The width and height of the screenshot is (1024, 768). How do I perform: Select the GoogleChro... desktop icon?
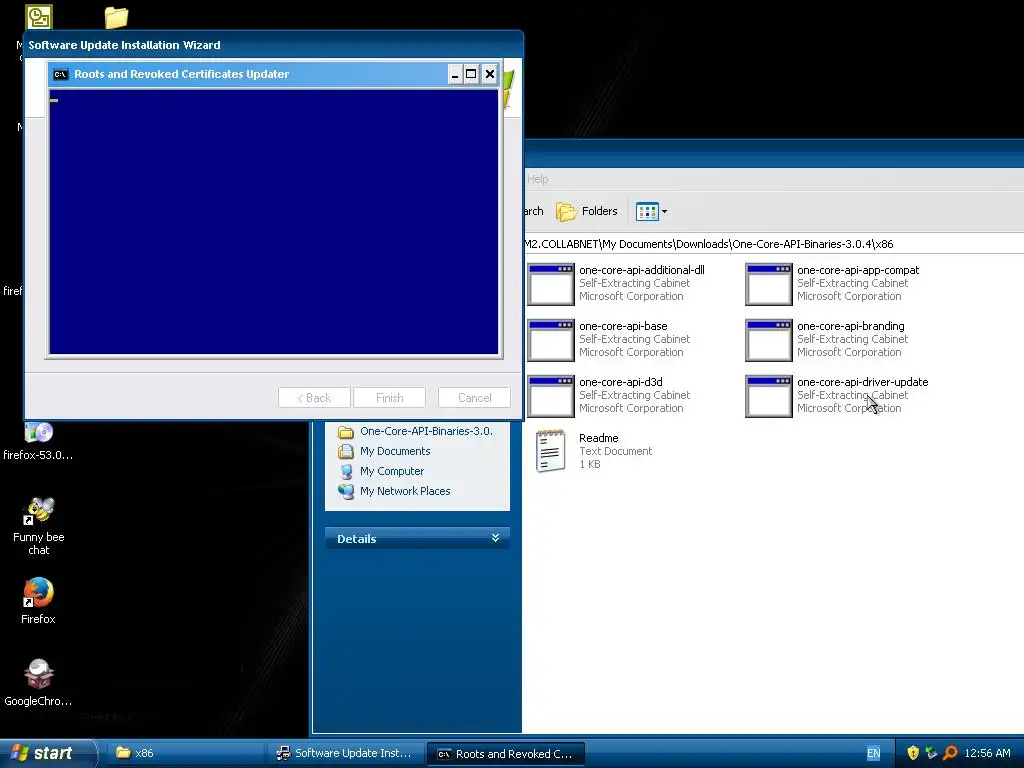[x=38, y=682]
